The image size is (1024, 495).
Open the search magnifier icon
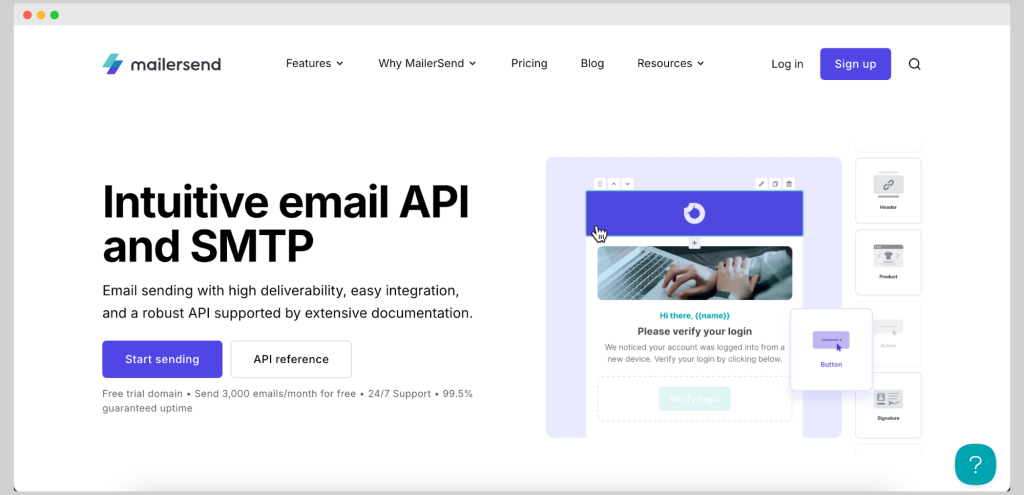tap(914, 64)
